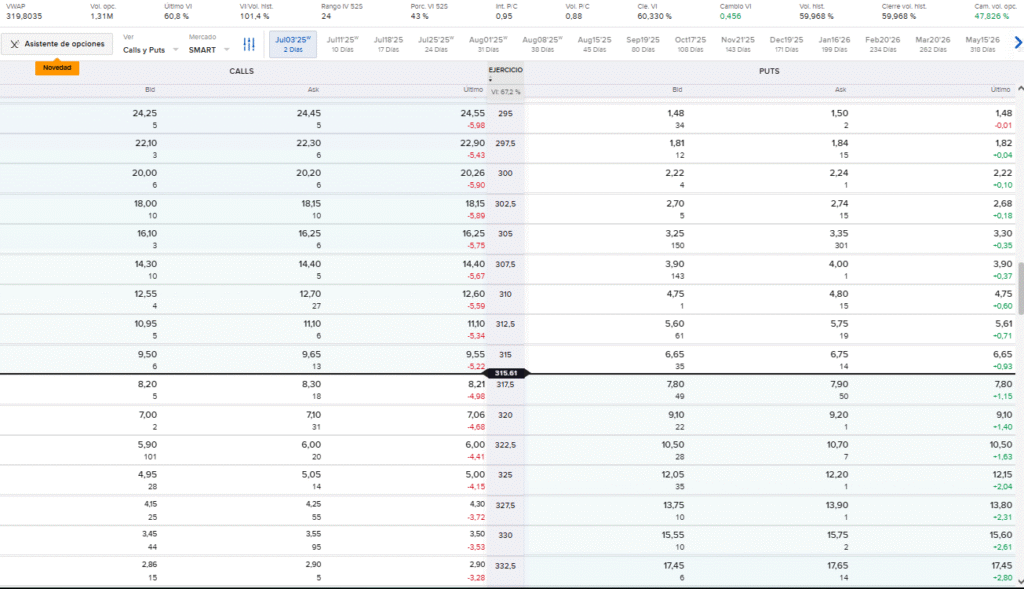Open the Asistente de opciones button
The image size is (1024, 589).
(56, 44)
